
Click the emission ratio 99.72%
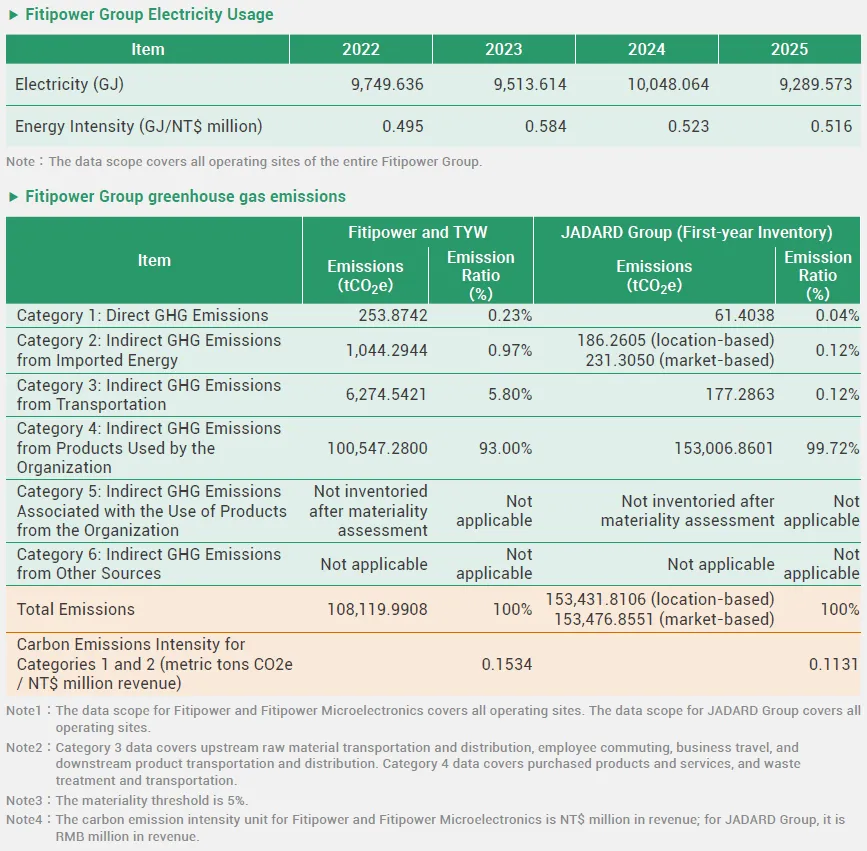(x=833, y=448)
